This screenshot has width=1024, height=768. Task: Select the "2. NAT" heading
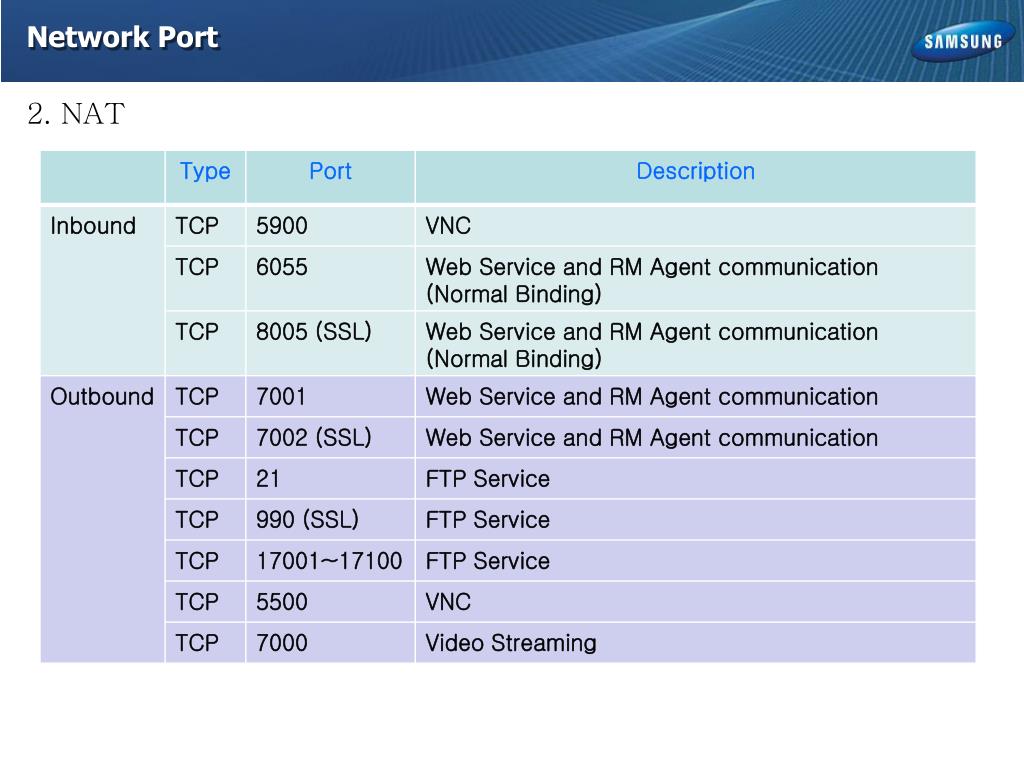(76, 114)
